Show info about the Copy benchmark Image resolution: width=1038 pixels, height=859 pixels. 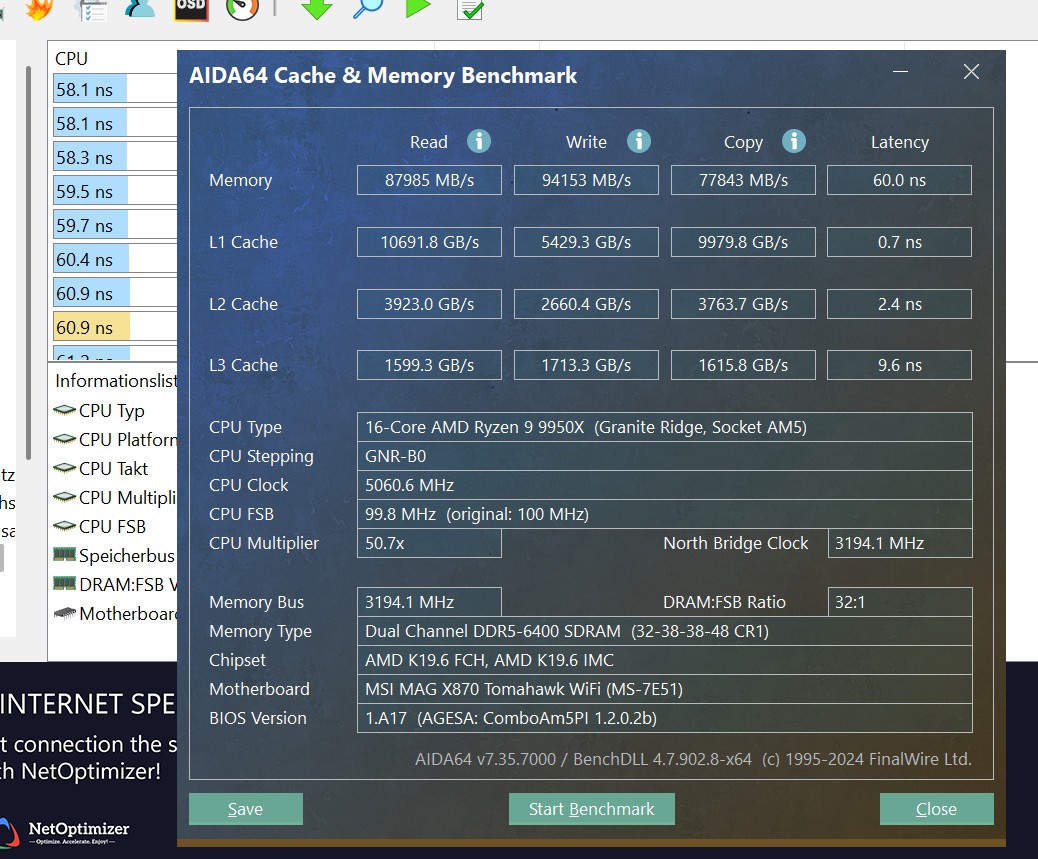pyautogui.click(x=794, y=141)
